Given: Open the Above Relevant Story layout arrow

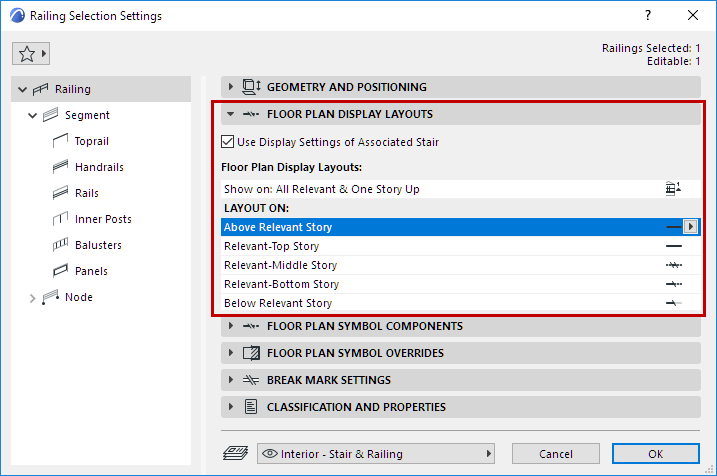Looking at the screenshot, I should [x=690, y=227].
